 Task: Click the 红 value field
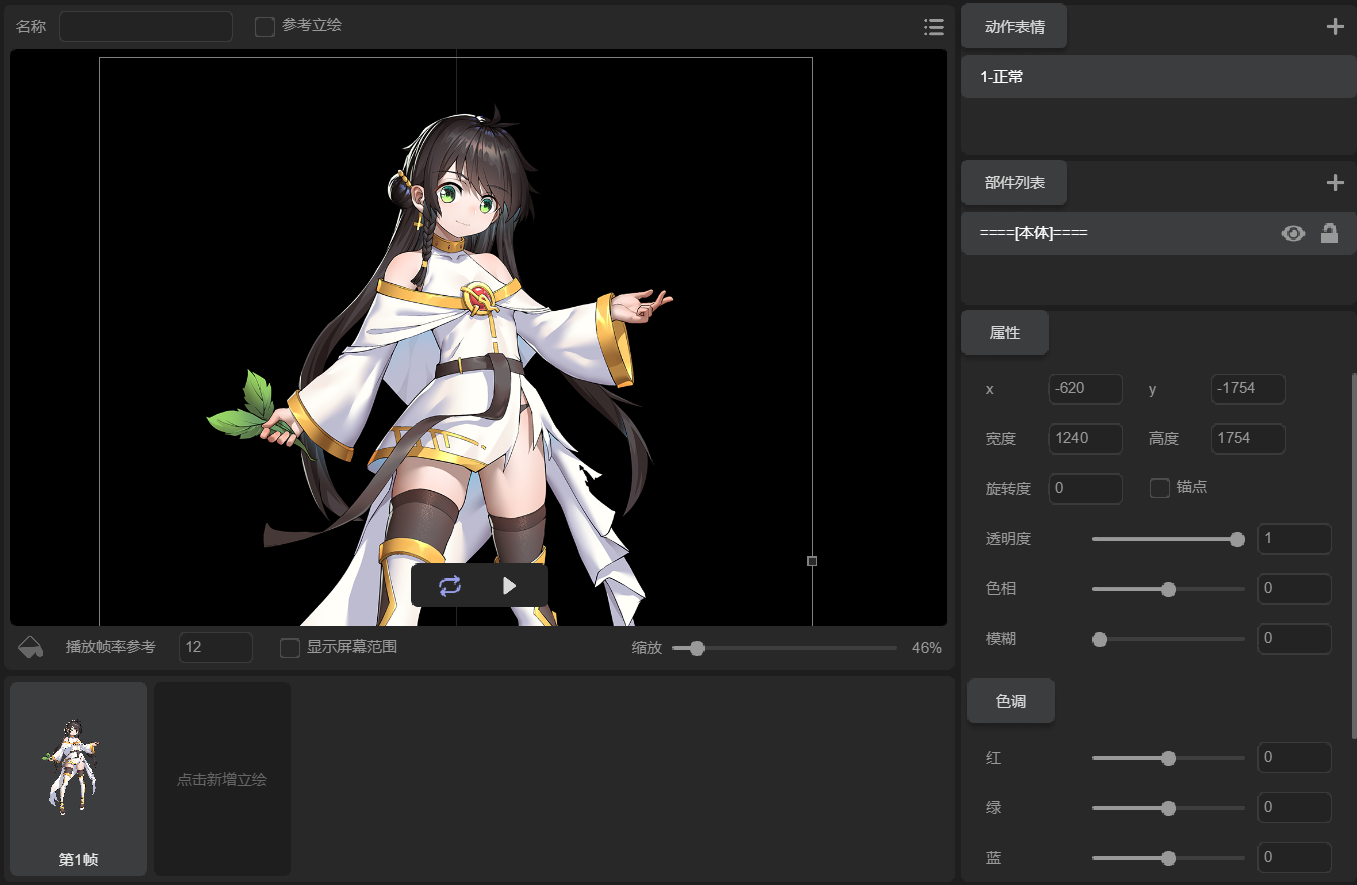1294,758
